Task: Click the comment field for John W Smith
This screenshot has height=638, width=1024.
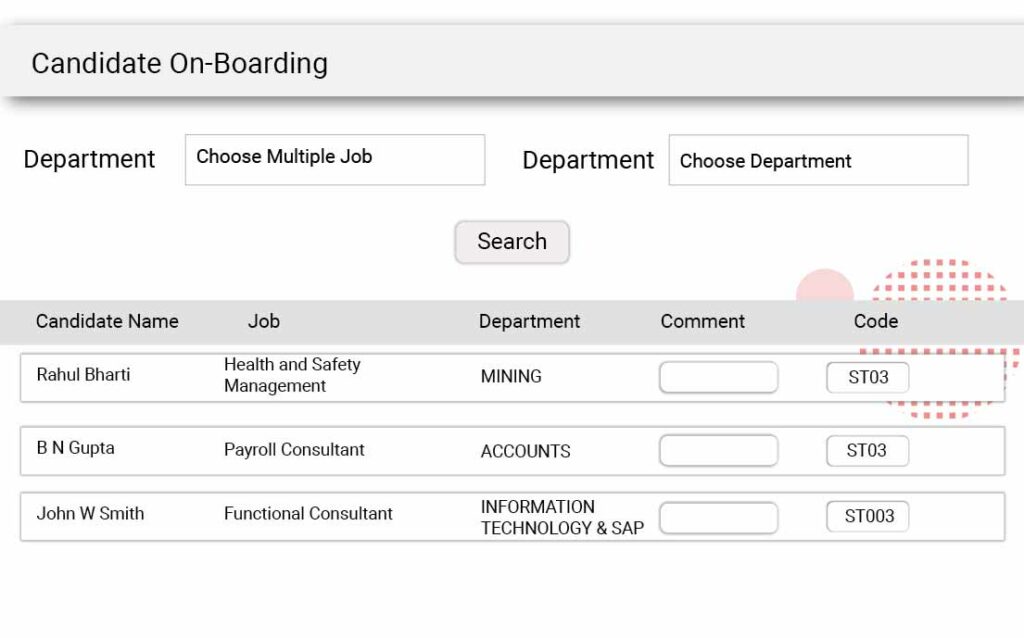Action: [718, 517]
